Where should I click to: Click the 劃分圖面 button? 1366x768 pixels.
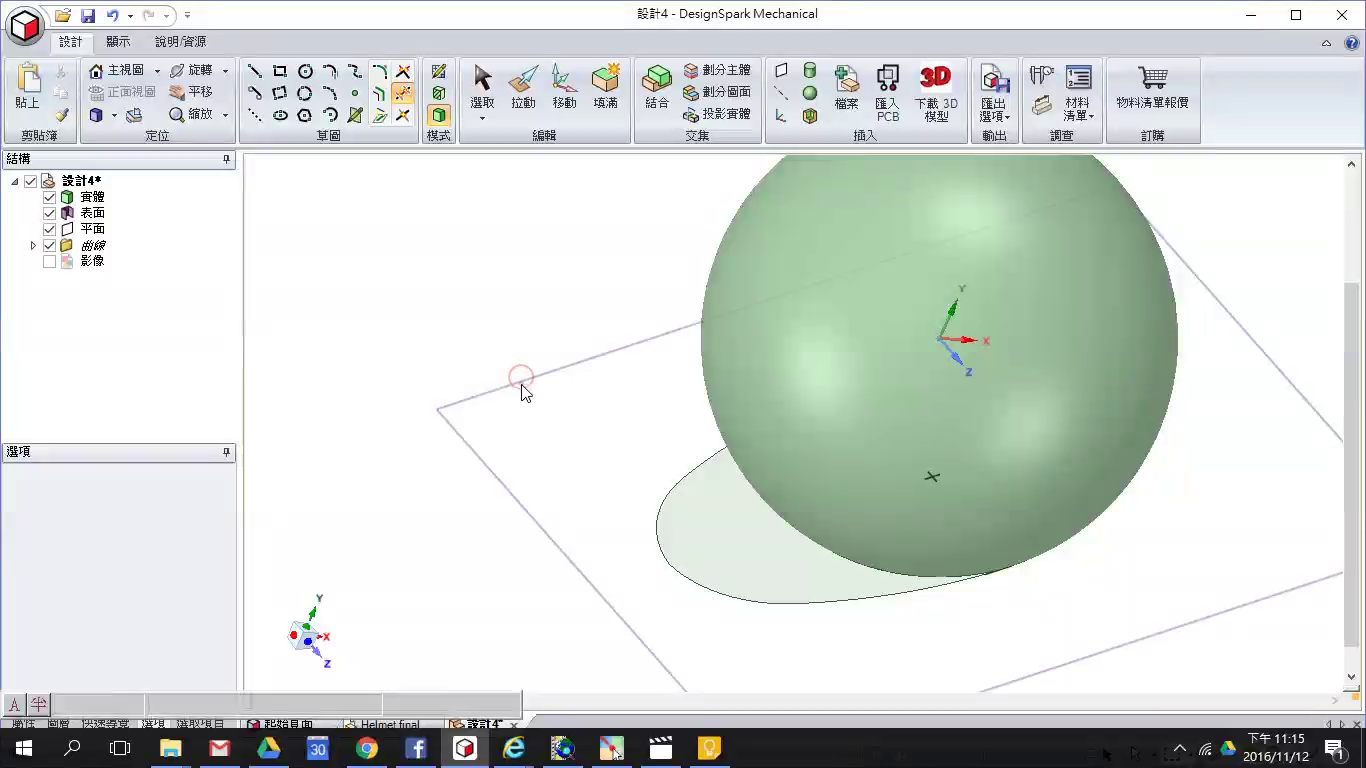click(717, 93)
